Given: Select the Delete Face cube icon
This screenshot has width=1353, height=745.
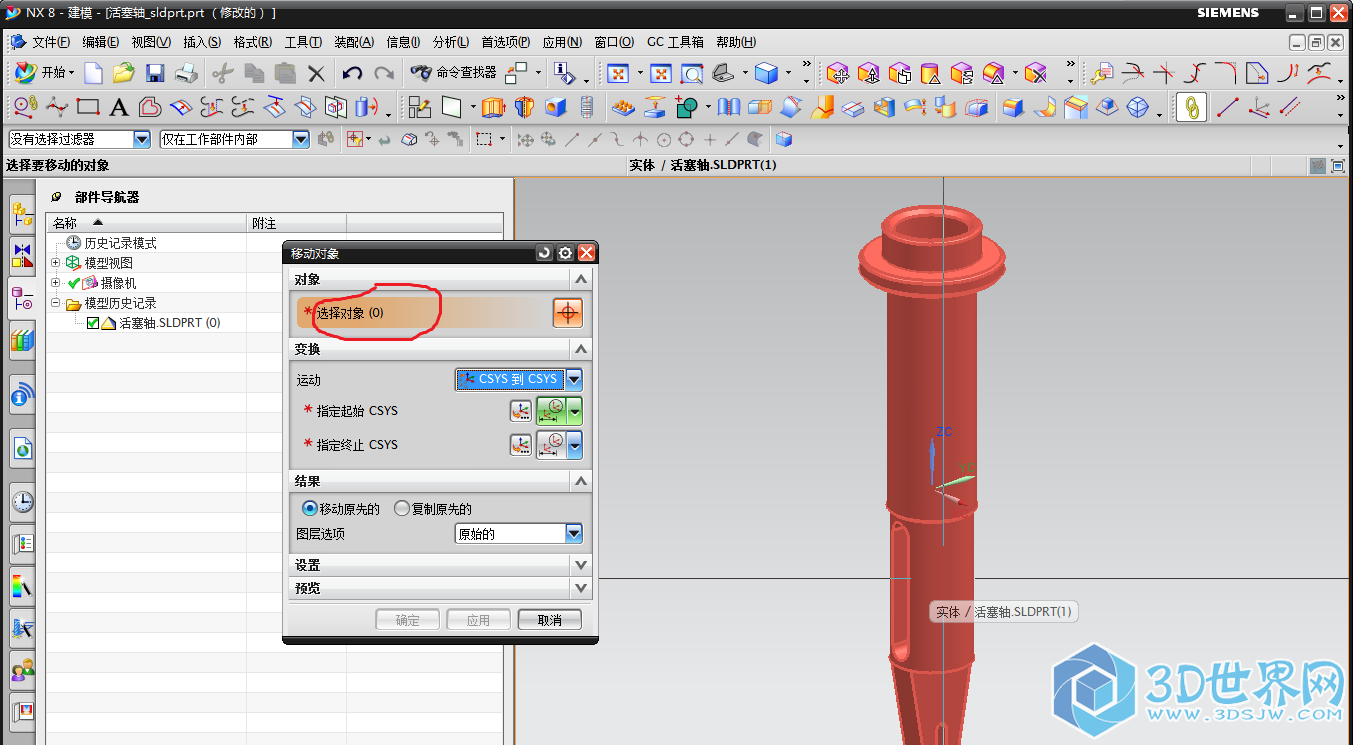Looking at the screenshot, I should [x=1036, y=73].
